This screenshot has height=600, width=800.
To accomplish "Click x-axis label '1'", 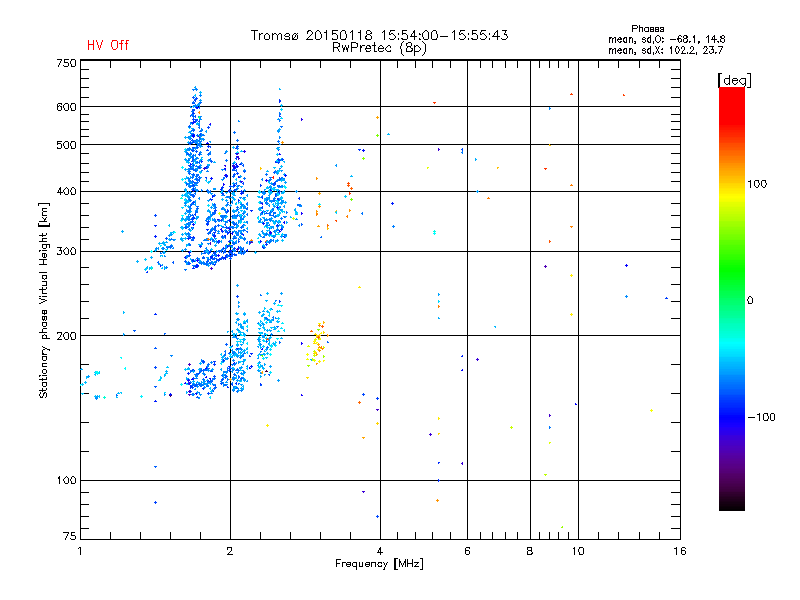I will pyautogui.click(x=80, y=551).
